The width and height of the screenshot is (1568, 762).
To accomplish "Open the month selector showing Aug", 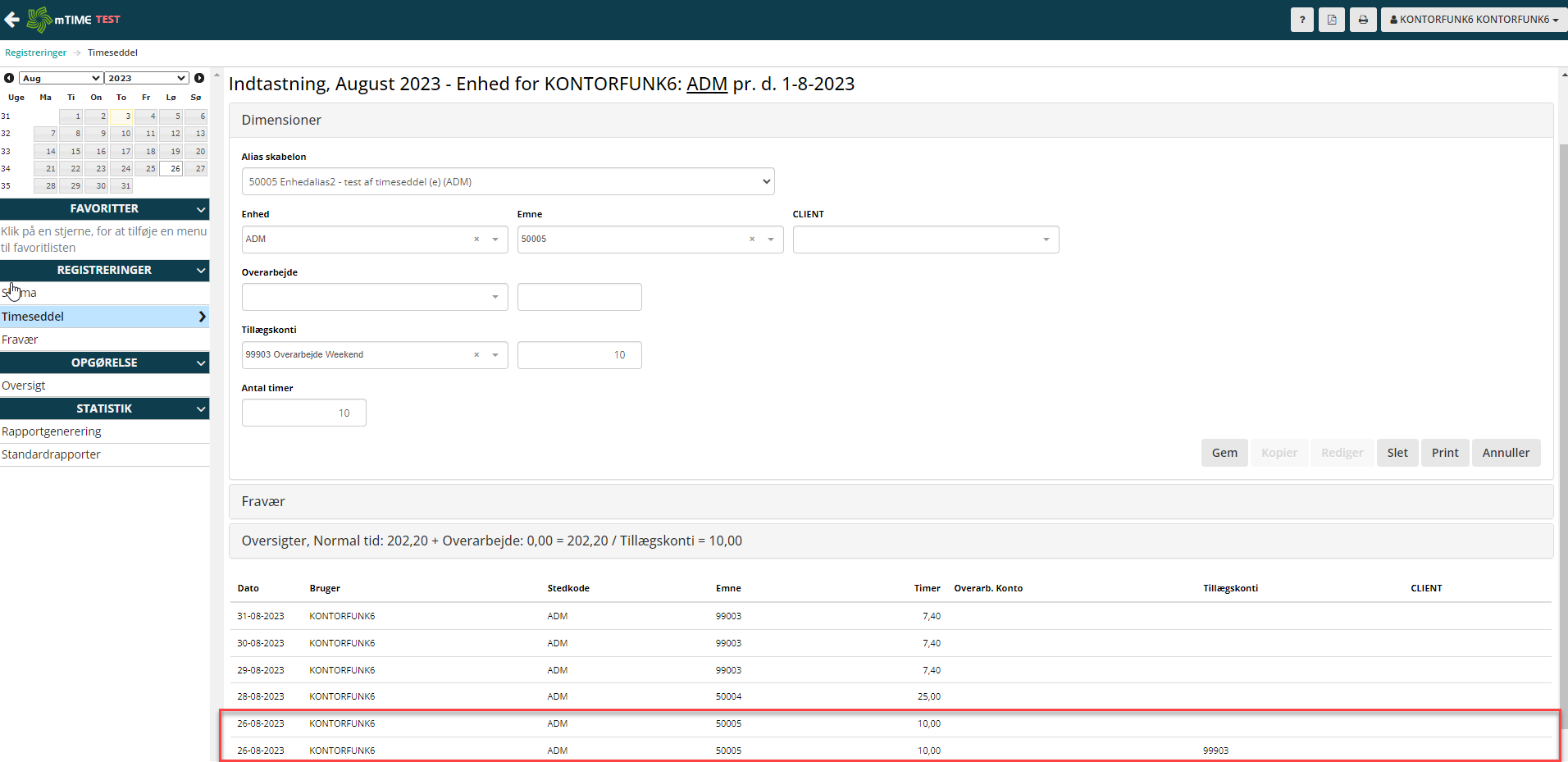I will (x=61, y=78).
